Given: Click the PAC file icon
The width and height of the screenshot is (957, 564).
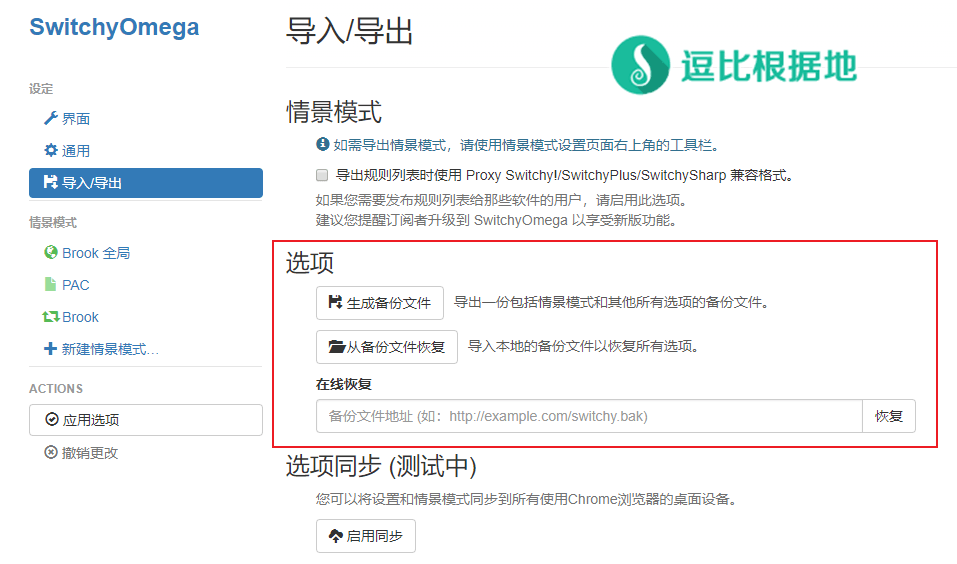Looking at the screenshot, I should pyautogui.click(x=51, y=285).
